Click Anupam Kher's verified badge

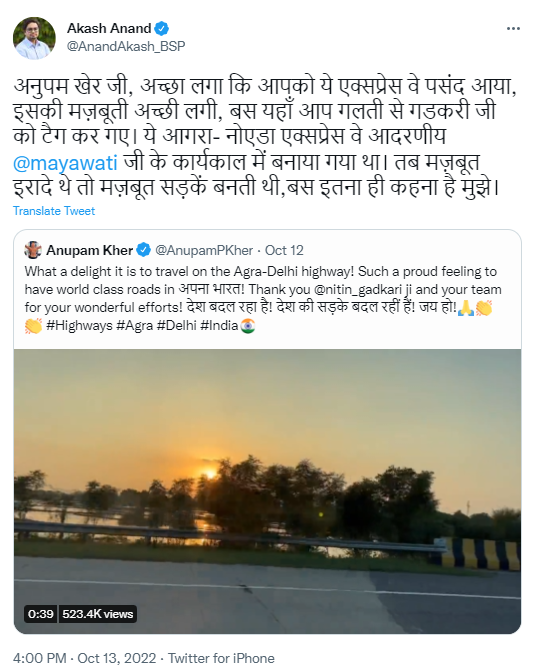coord(143,250)
